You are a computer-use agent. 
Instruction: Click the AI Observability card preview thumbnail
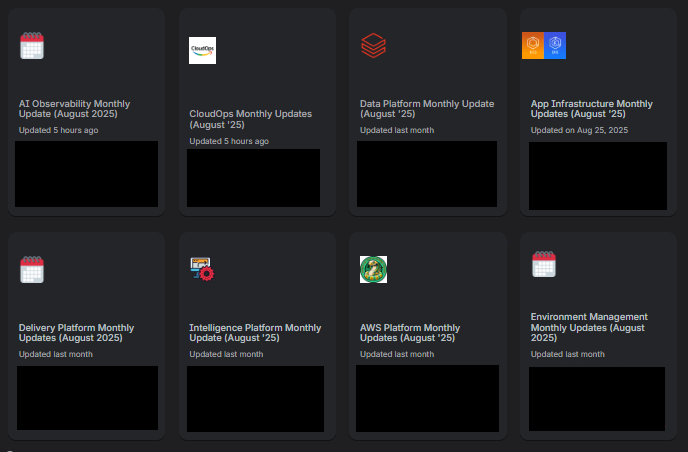[x=86, y=174]
